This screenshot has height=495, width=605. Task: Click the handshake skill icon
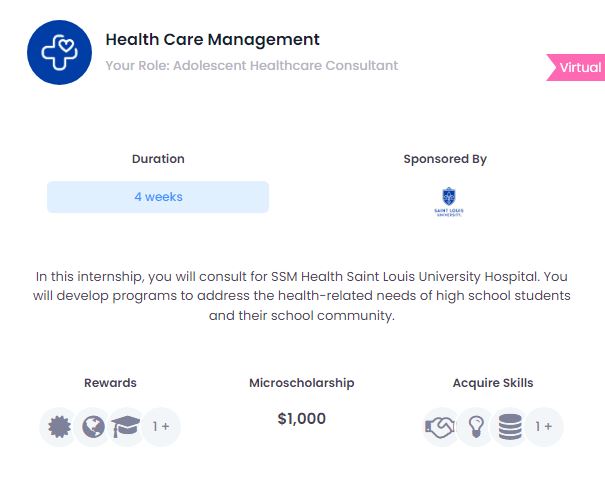click(441, 427)
